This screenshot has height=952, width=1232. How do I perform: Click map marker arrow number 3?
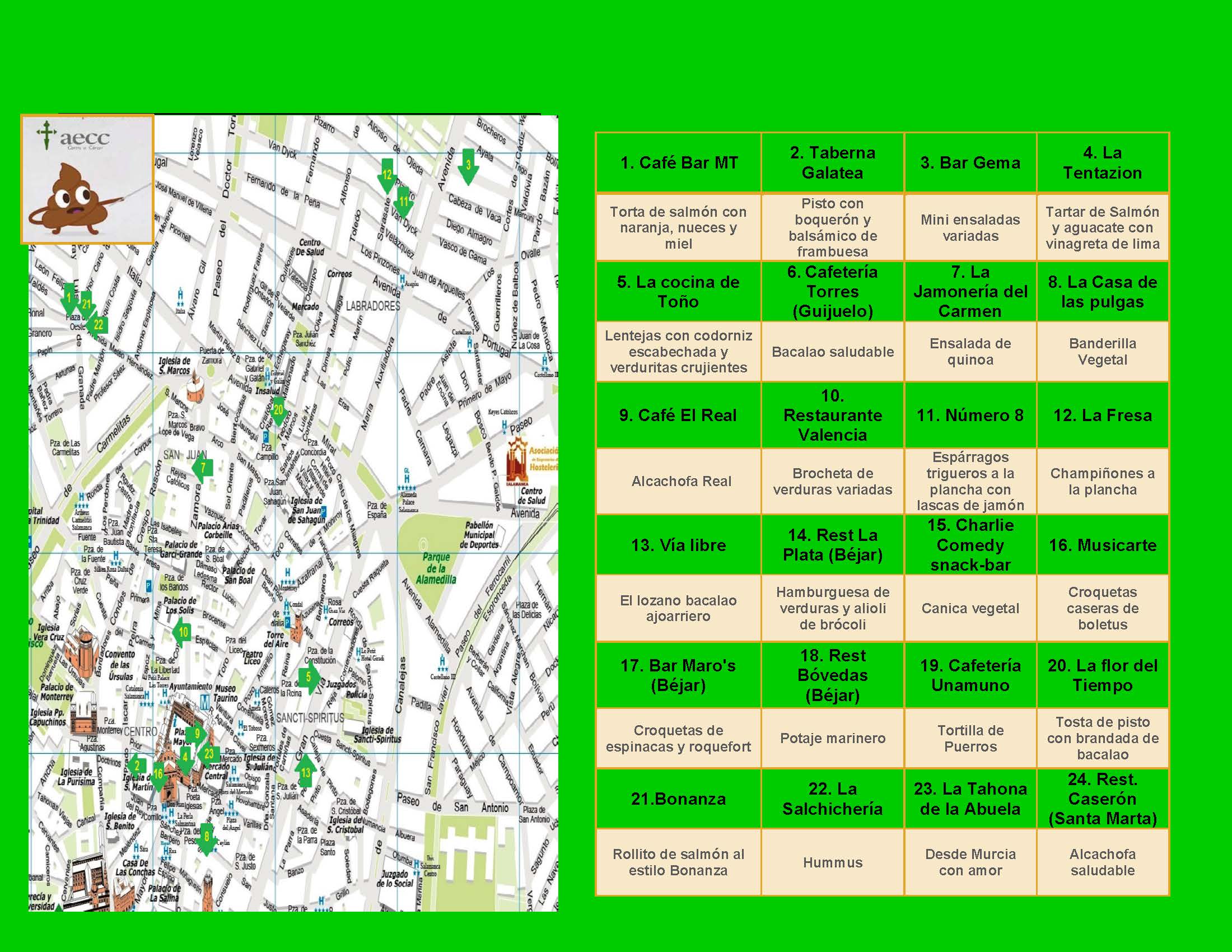468,167
